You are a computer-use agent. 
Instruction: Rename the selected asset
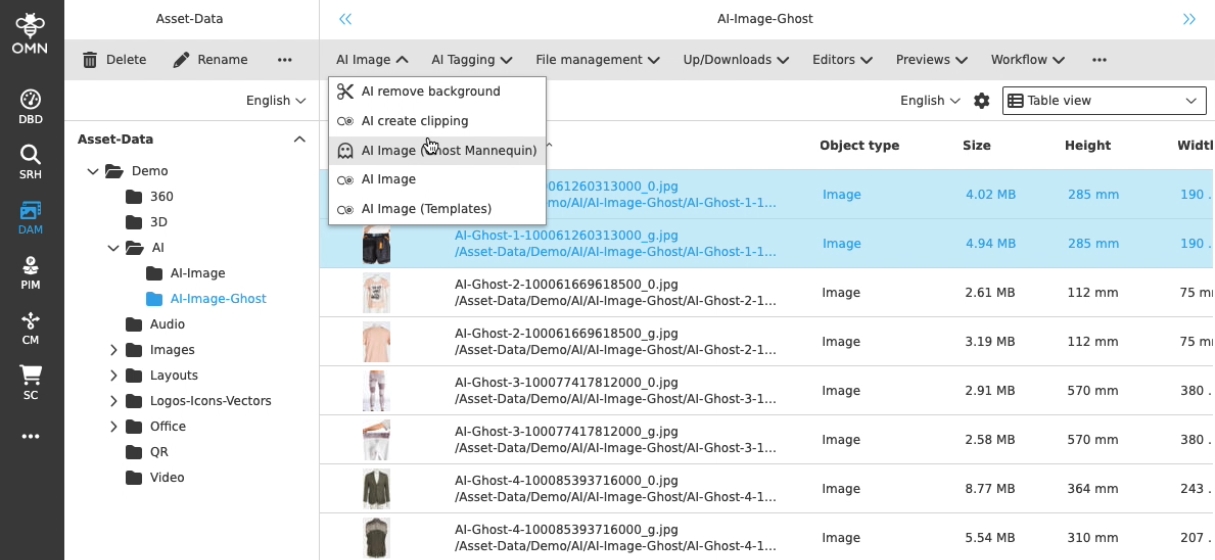coord(210,60)
